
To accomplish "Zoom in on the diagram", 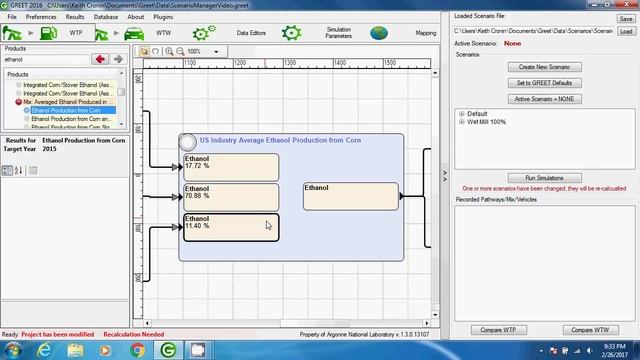I will 169,51.
